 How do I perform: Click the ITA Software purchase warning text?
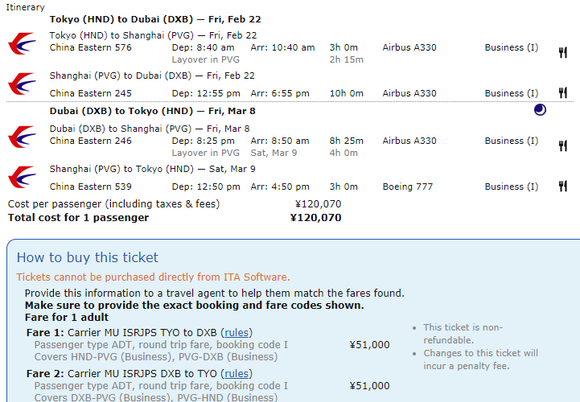[x=153, y=277]
